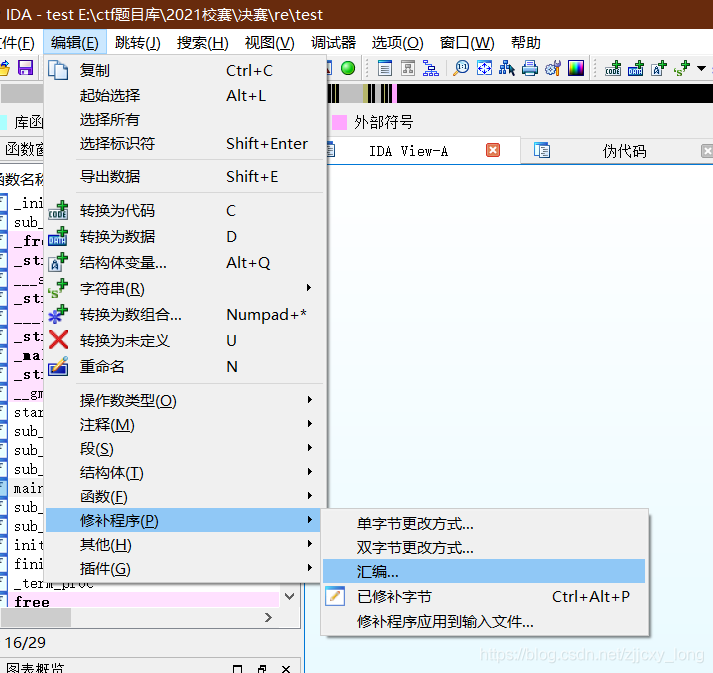Image resolution: width=713 pixels, height=673 pixels.
Task: Click the gear with wrench settings icon
Action: 553,68
